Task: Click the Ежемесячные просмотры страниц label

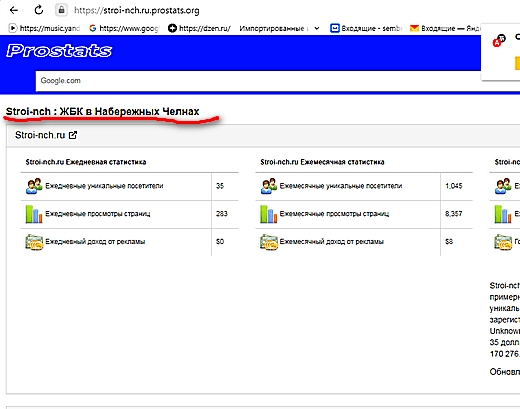Action: tap(334, 214)
